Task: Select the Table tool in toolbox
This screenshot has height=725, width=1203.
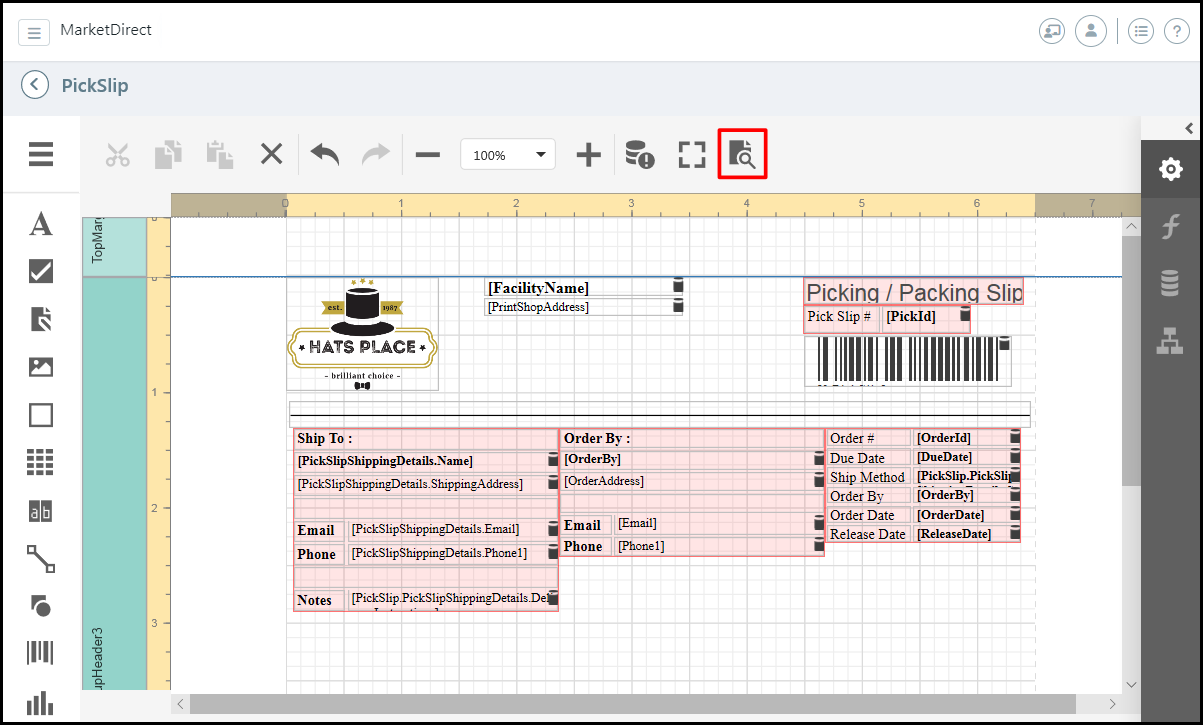Action: (x=41, y=462)
